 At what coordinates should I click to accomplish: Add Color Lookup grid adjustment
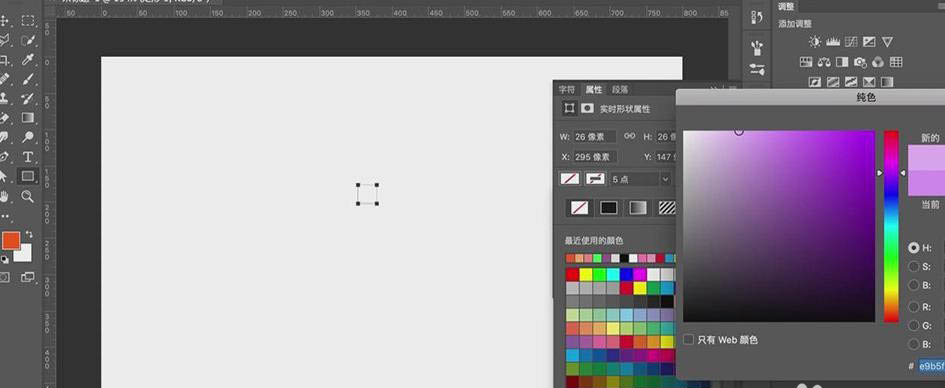[896, 61]
